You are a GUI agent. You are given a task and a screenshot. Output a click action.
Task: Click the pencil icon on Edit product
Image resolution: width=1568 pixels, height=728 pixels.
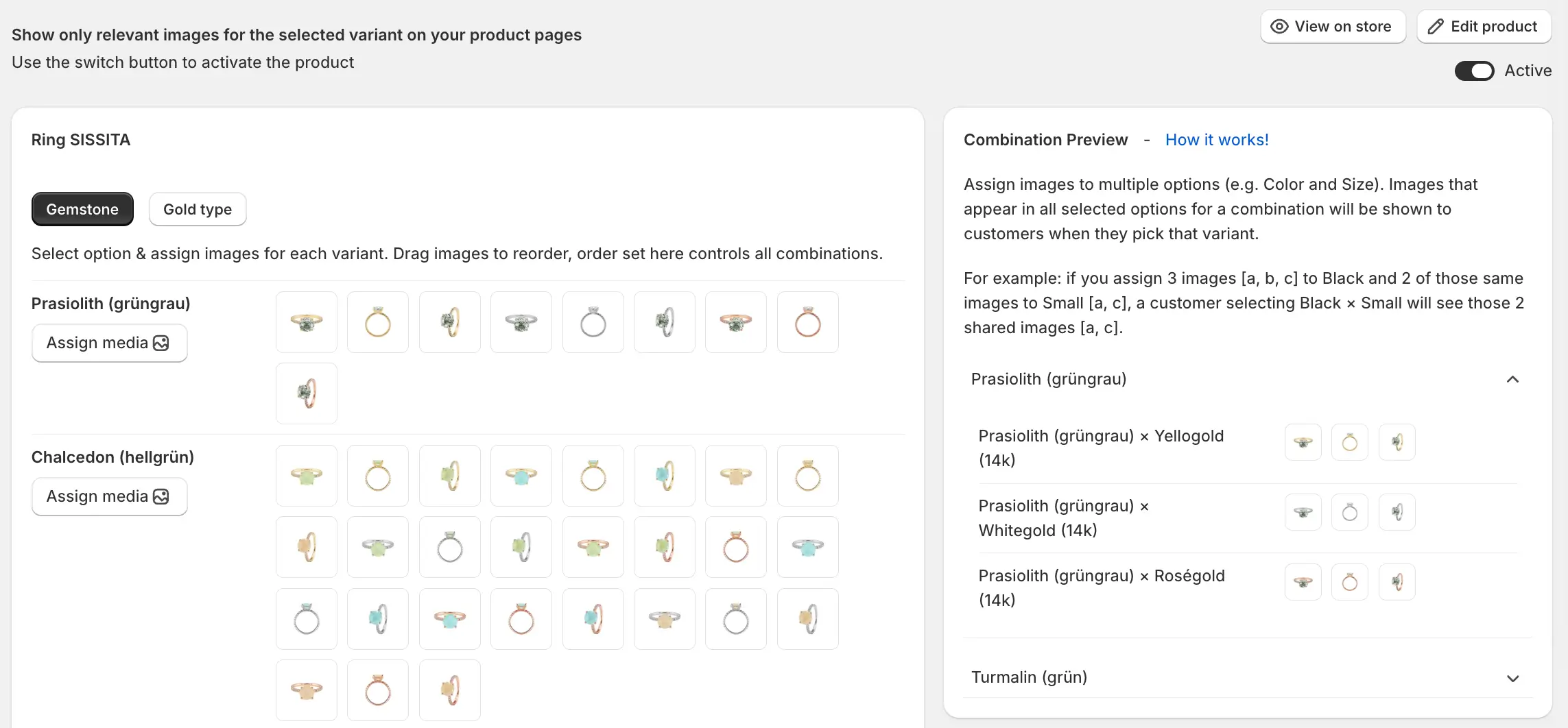point(1436,27)
